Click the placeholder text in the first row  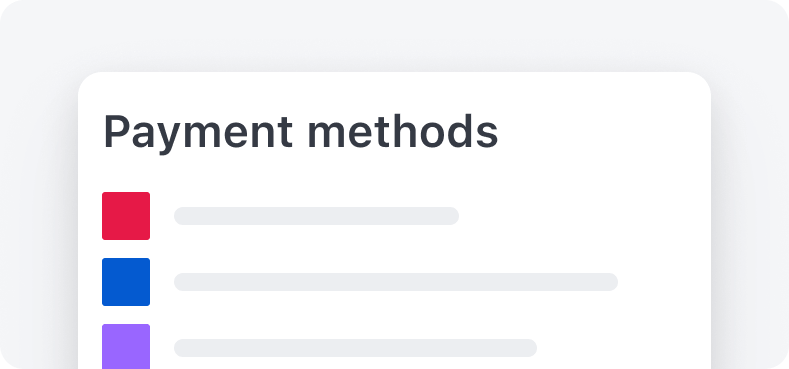click(317, 216)
